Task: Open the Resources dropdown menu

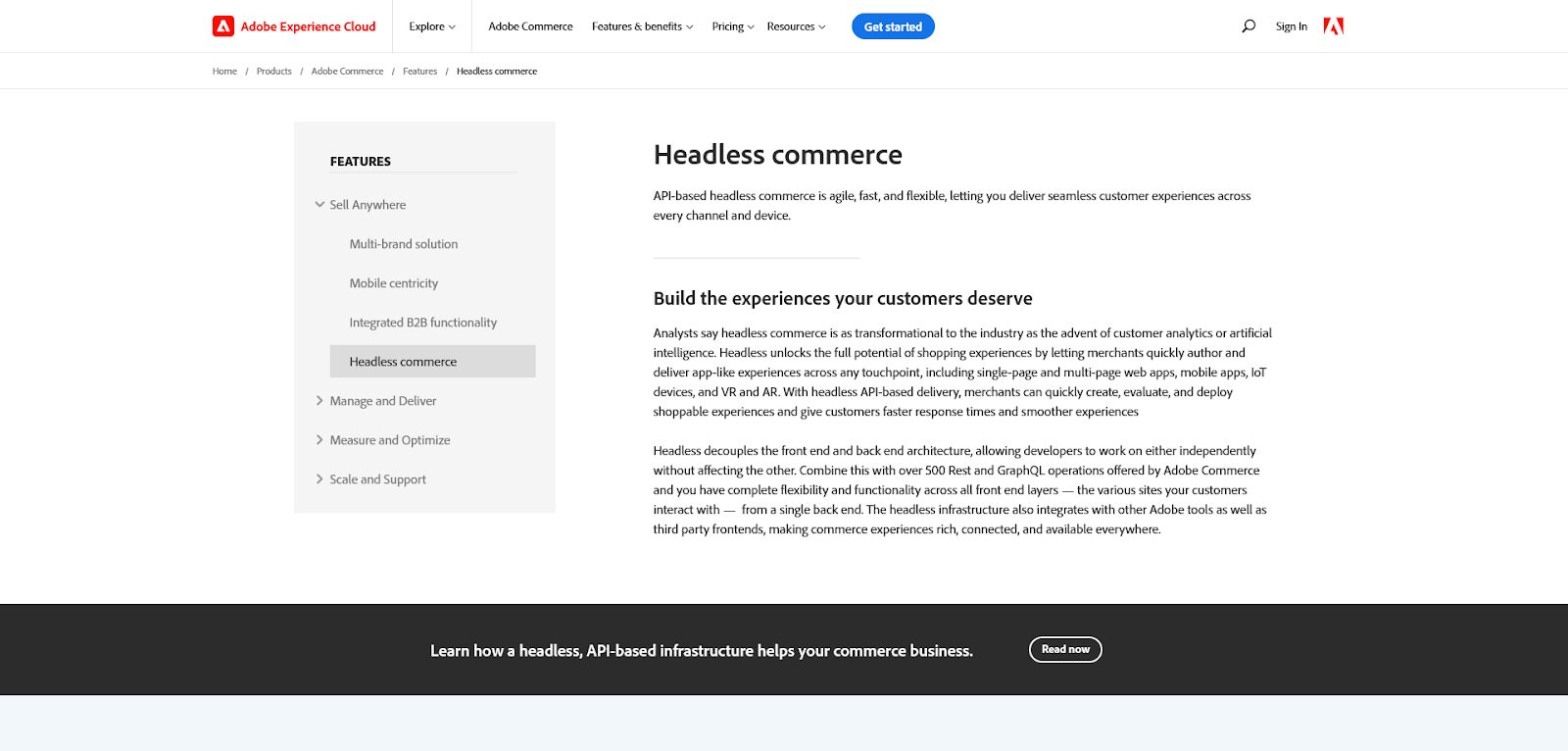Action: point(796,26)
